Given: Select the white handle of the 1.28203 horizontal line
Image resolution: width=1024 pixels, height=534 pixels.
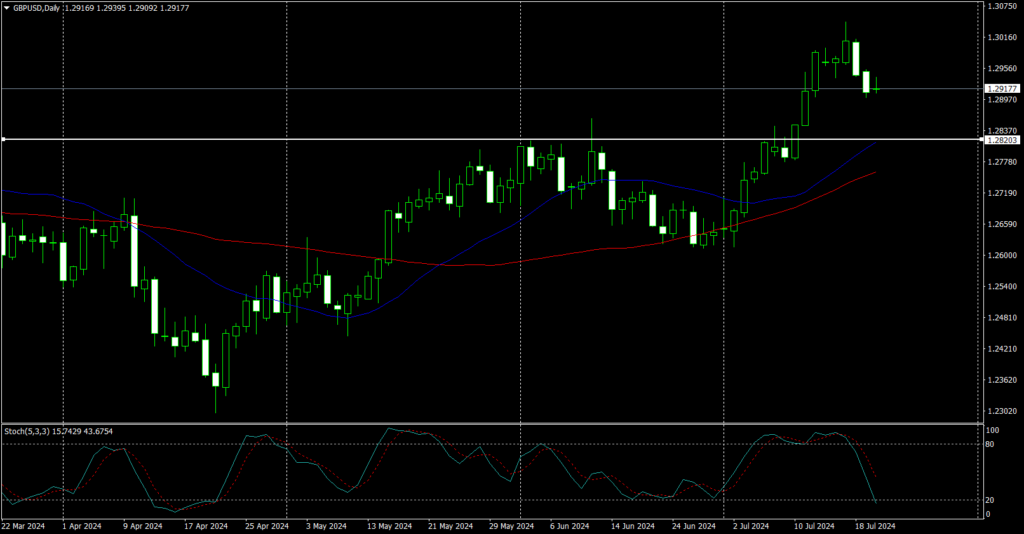Looking at the screenshot, I should point(3,139).
